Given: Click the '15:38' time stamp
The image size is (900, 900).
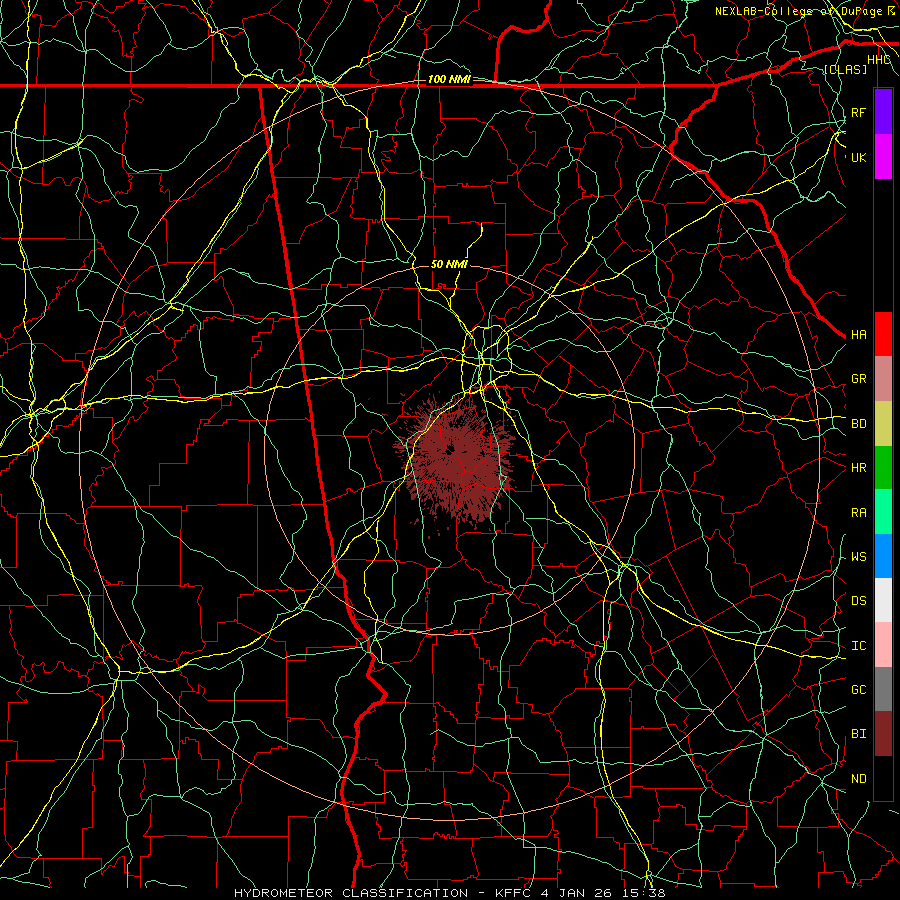Looking at the screenshot, I should (646, 893).
